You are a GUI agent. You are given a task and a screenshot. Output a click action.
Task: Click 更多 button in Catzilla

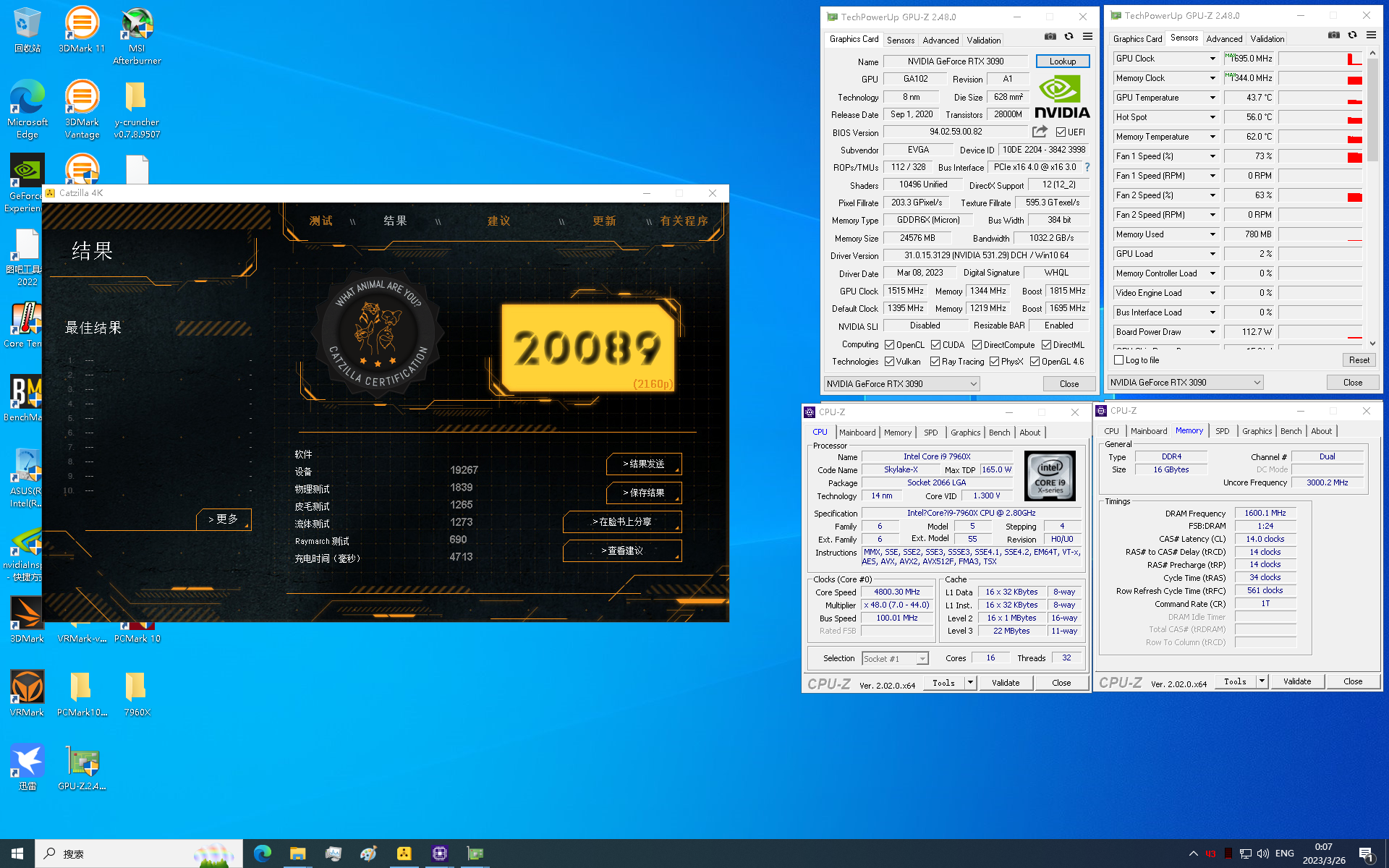point(224,519)
